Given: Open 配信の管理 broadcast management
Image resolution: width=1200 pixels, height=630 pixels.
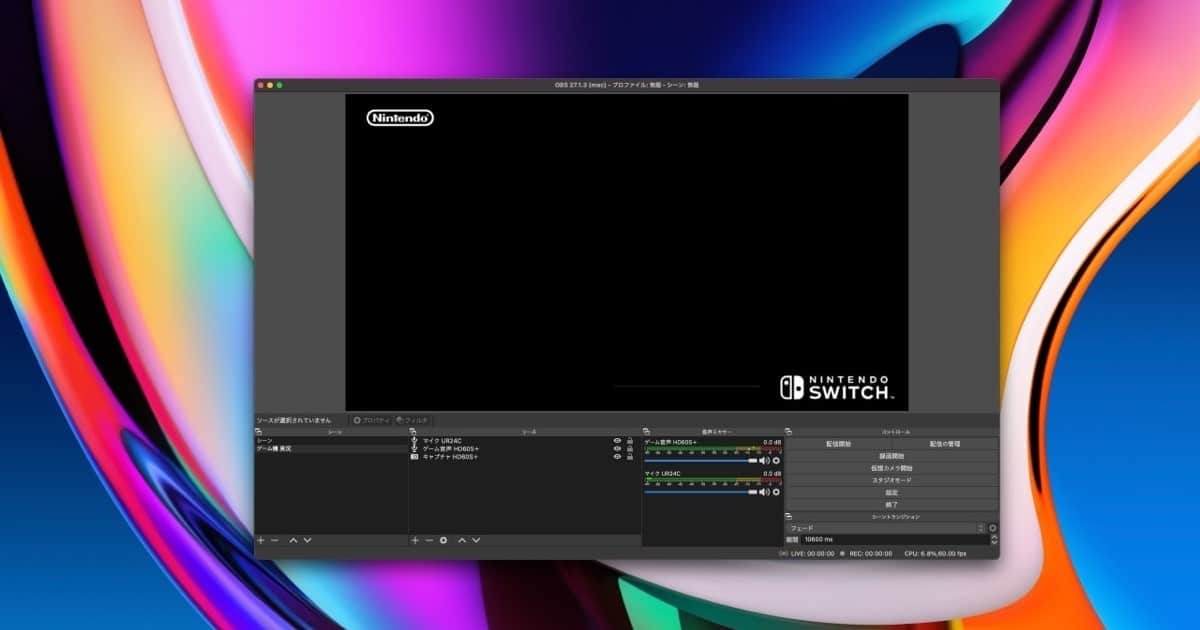Looking at the screenshot, I should click(945, 444).
